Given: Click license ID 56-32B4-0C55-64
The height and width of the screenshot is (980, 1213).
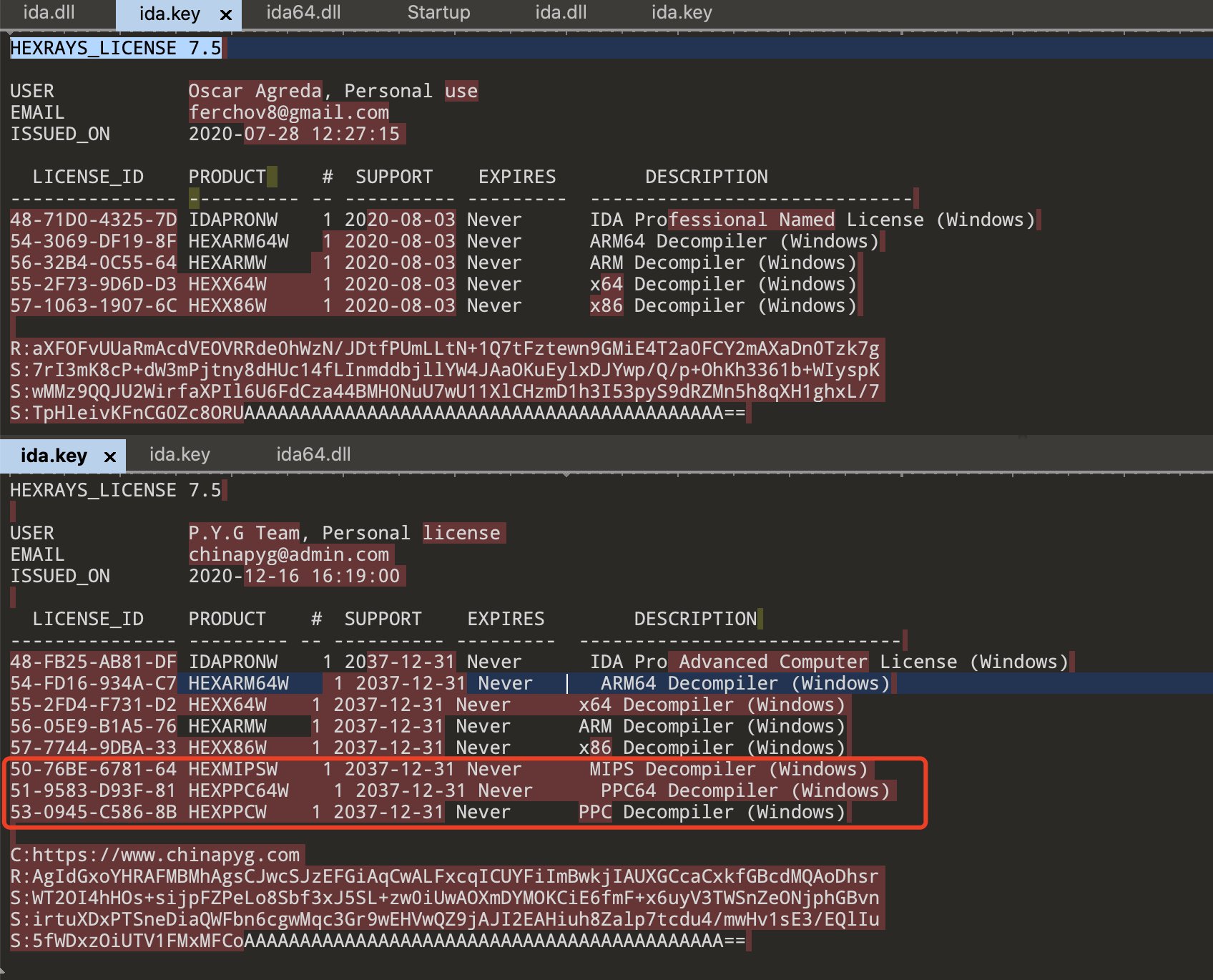Looking at the screenshot, I should (x=93, y=263).
